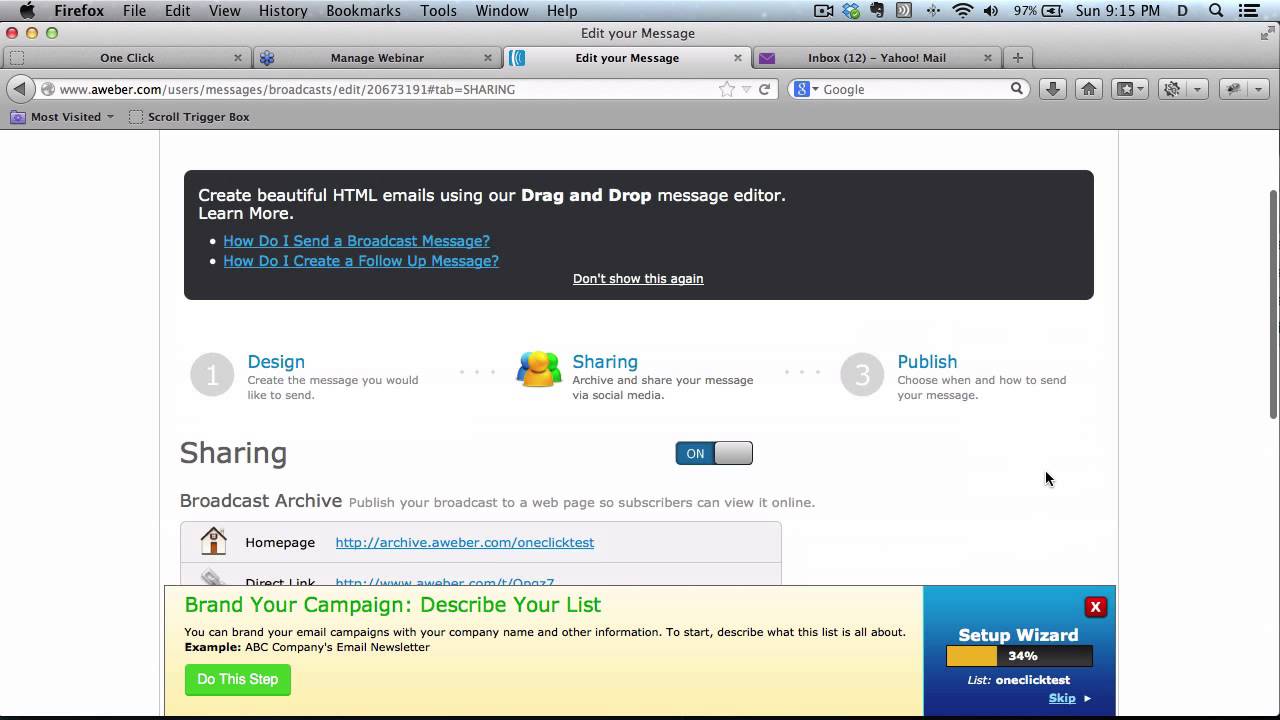Close the Inbox Yahoo! Mail tab
Viewport: 1280px width, 720px height.
pyautogui.click(x=987, y=58)
